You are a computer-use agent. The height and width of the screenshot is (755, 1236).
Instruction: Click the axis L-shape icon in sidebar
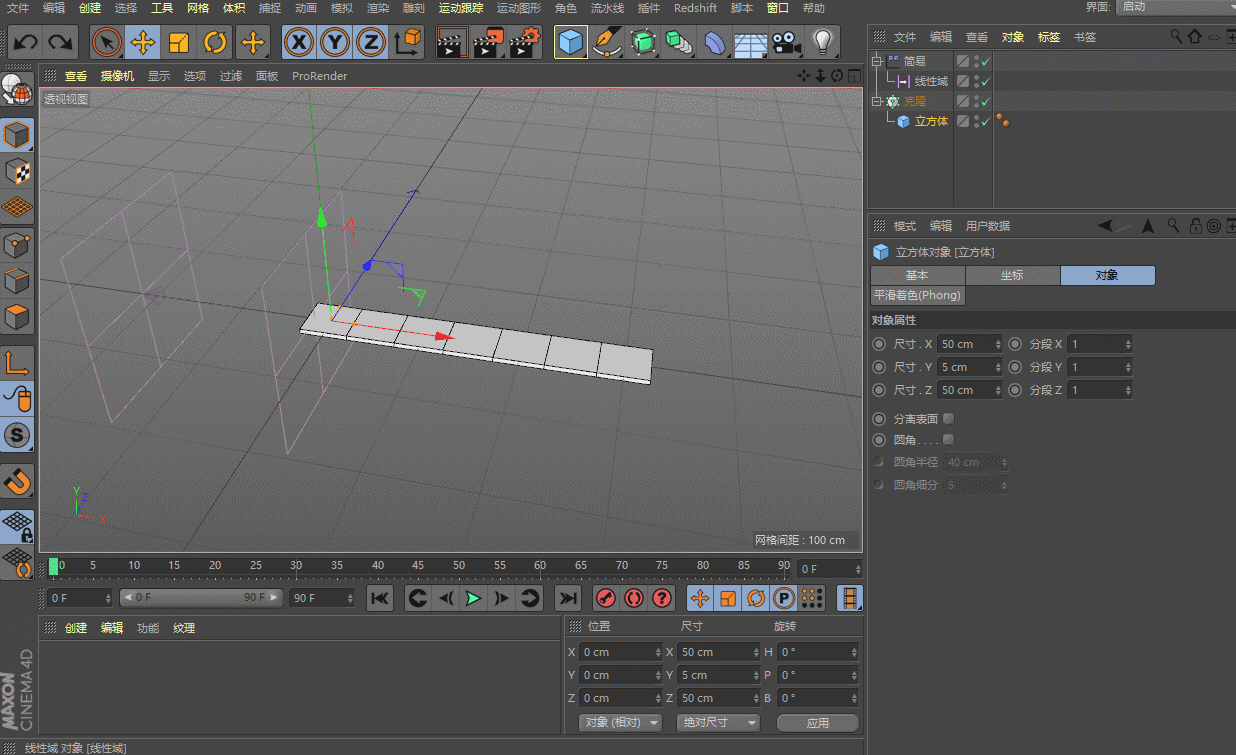[x=17, y=363]
